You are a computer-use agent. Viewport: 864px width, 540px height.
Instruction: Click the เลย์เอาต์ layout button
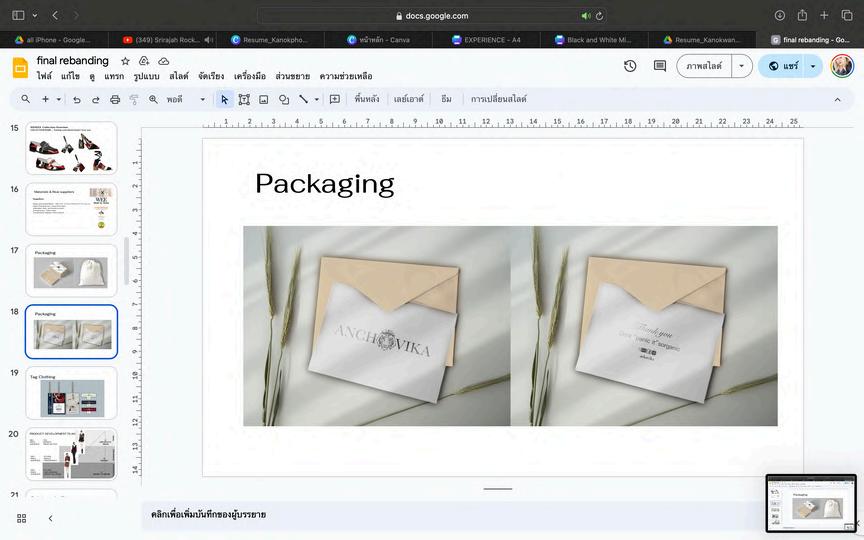pos(409,99)
